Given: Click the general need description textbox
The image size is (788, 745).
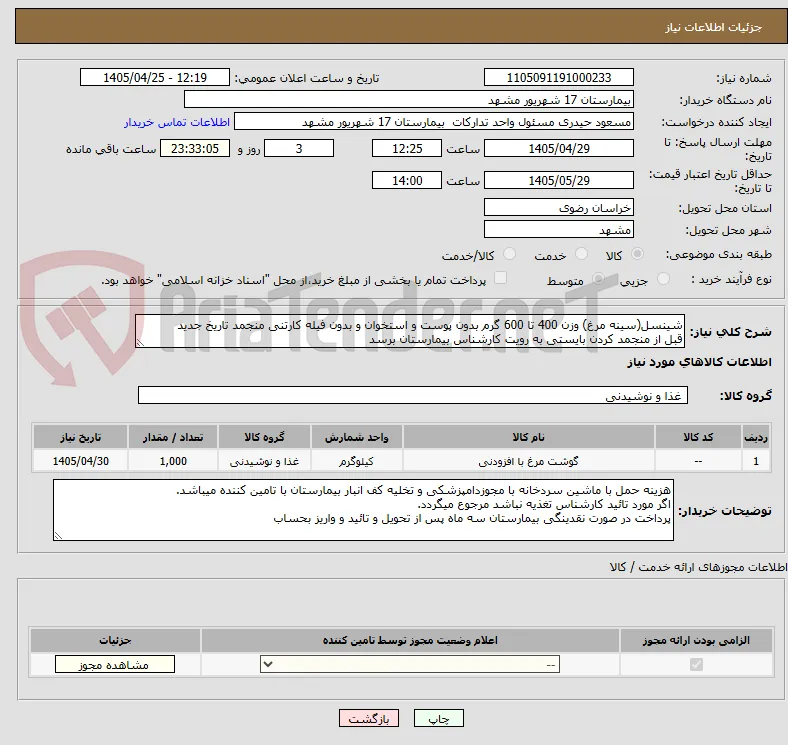Looking at the screenshot, I should coord(410,331).
